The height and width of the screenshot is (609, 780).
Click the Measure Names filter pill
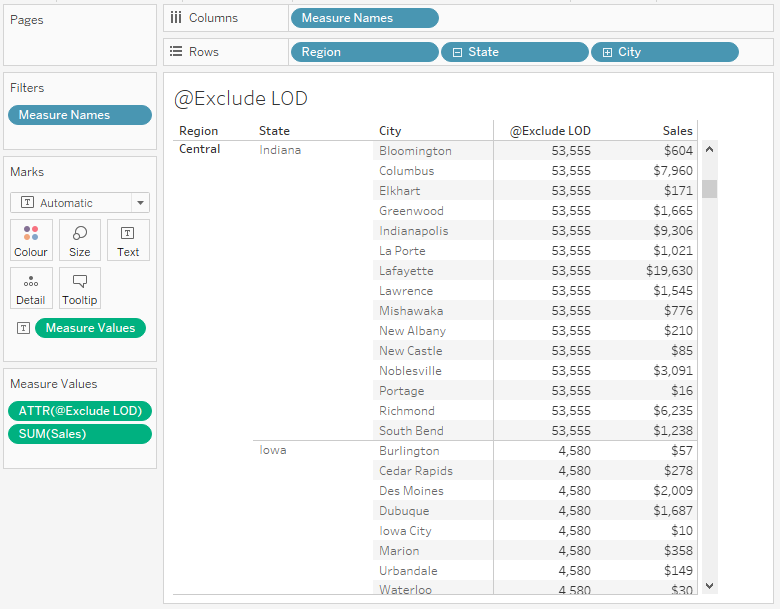coord(80,115)
